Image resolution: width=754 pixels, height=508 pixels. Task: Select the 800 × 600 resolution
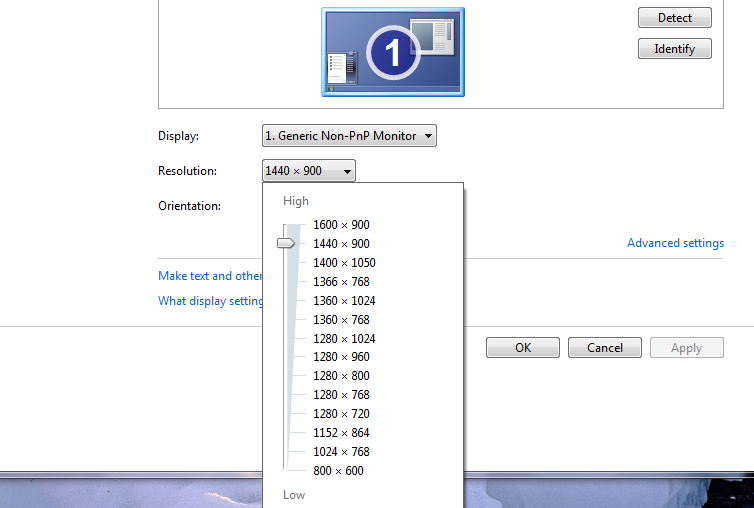pyautogui.click(x=339, y=470)
